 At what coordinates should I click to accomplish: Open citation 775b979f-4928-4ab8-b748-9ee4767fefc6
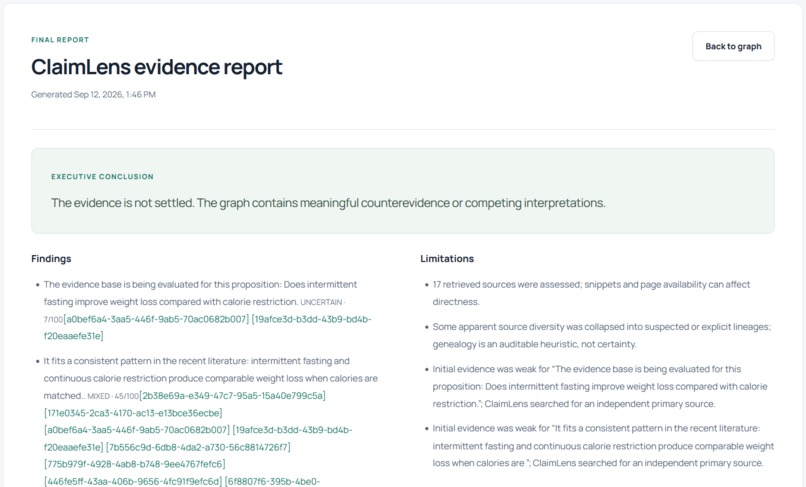point(135,464)
